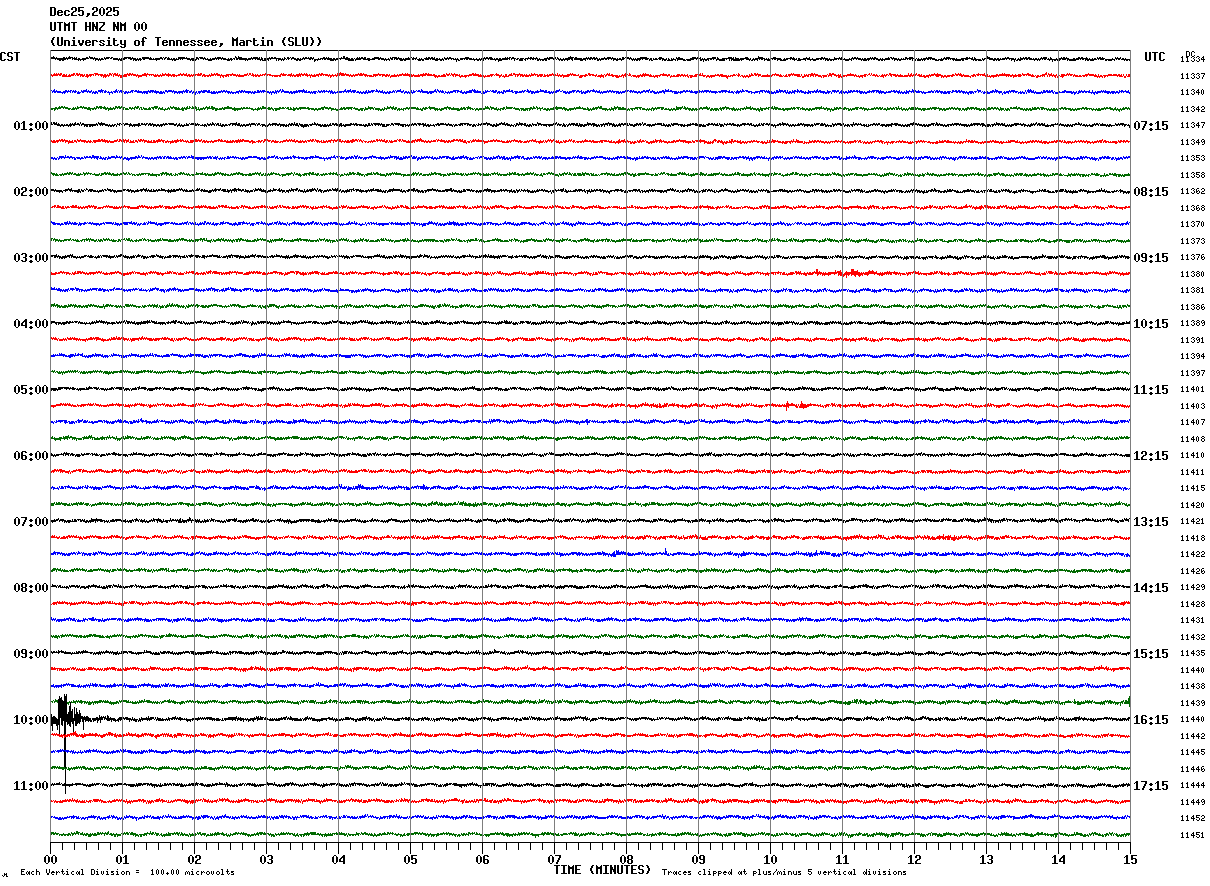Click the 14:15 UTC time label
The height and width of the screenshot is (886, 1210).
tap(1151, 588)
